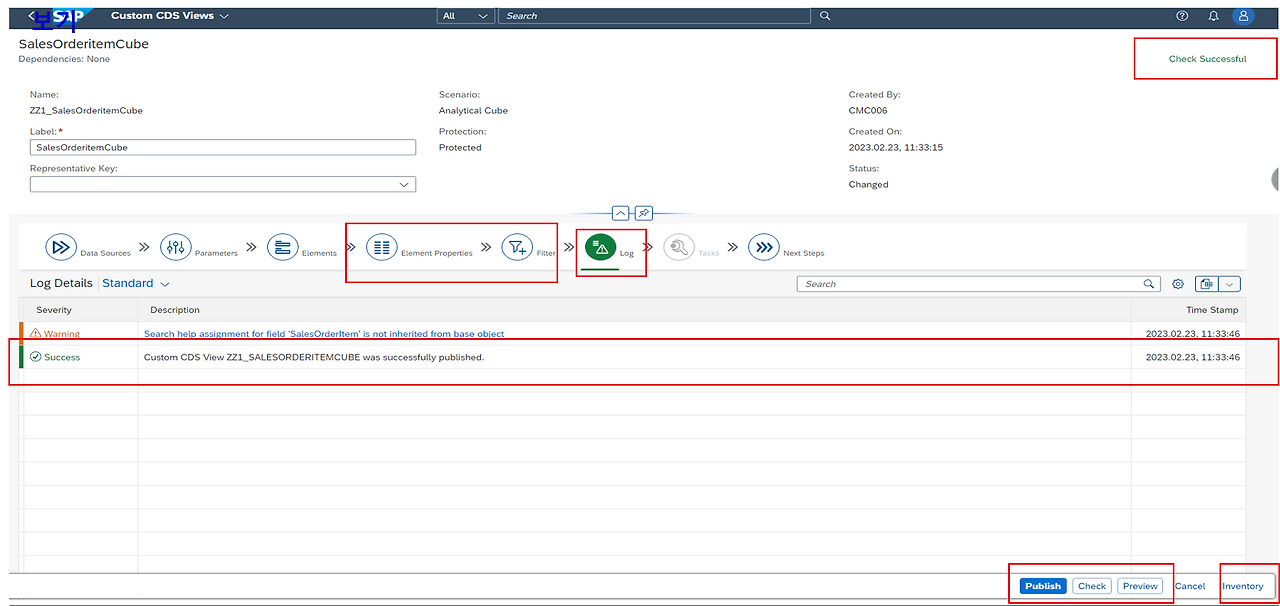
Task: Click the SalesOrderitemCube page title
Action: coord(84,44)
